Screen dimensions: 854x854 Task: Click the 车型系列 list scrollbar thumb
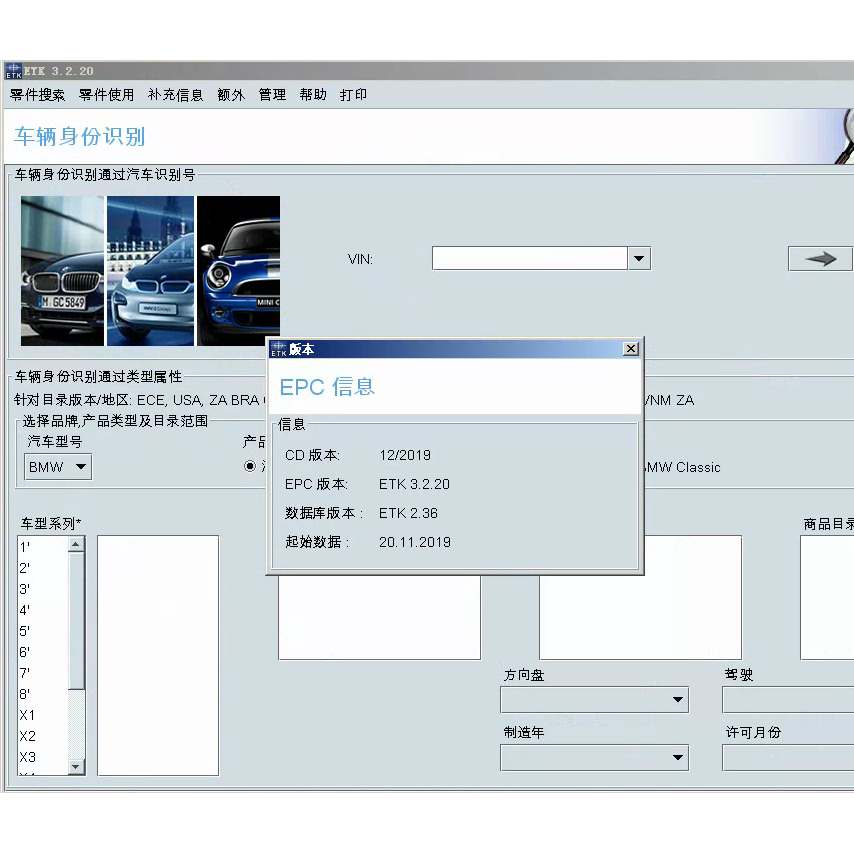(x=76, y=620)
